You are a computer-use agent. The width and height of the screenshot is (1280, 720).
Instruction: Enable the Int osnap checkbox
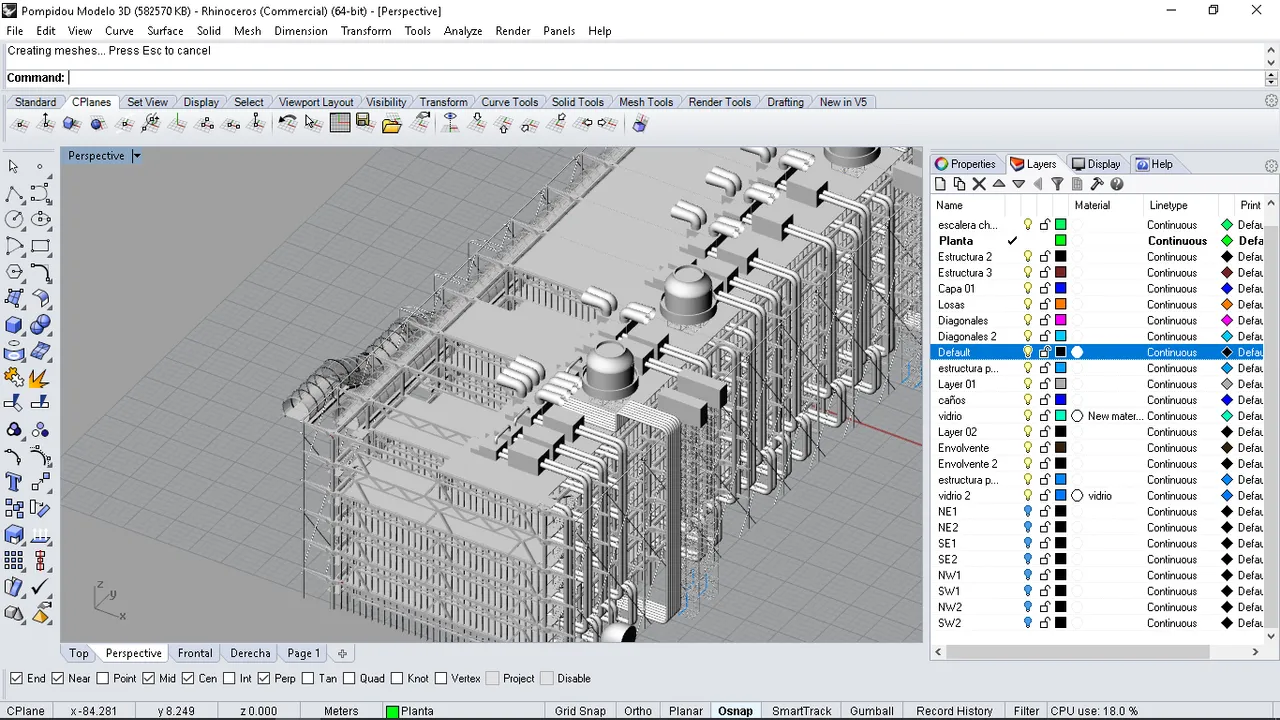click(229, 678)
